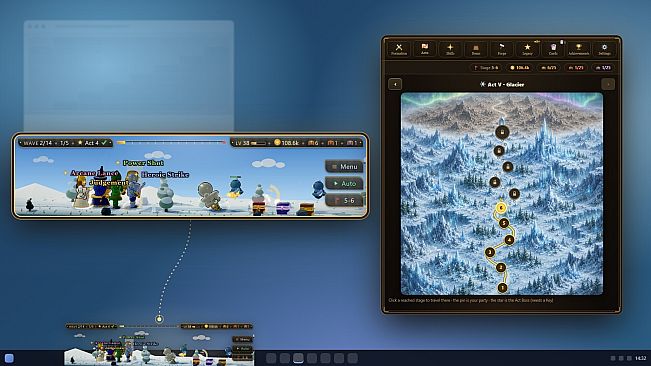
Task: Click the Power Shot skill label
Action: tap(143, 163)
